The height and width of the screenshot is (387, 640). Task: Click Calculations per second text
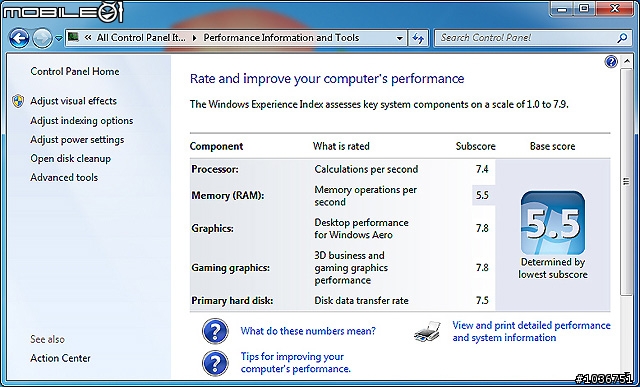pyautogui.click(x=366, y=169)
